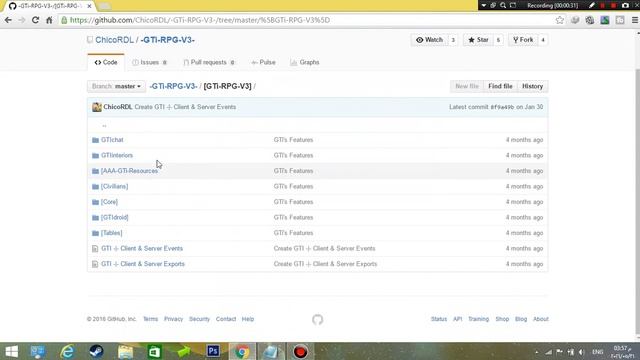This screenshot has width=640, height=360.
Task: Click the browser Back arrow
Action: (x=8, y=20)
